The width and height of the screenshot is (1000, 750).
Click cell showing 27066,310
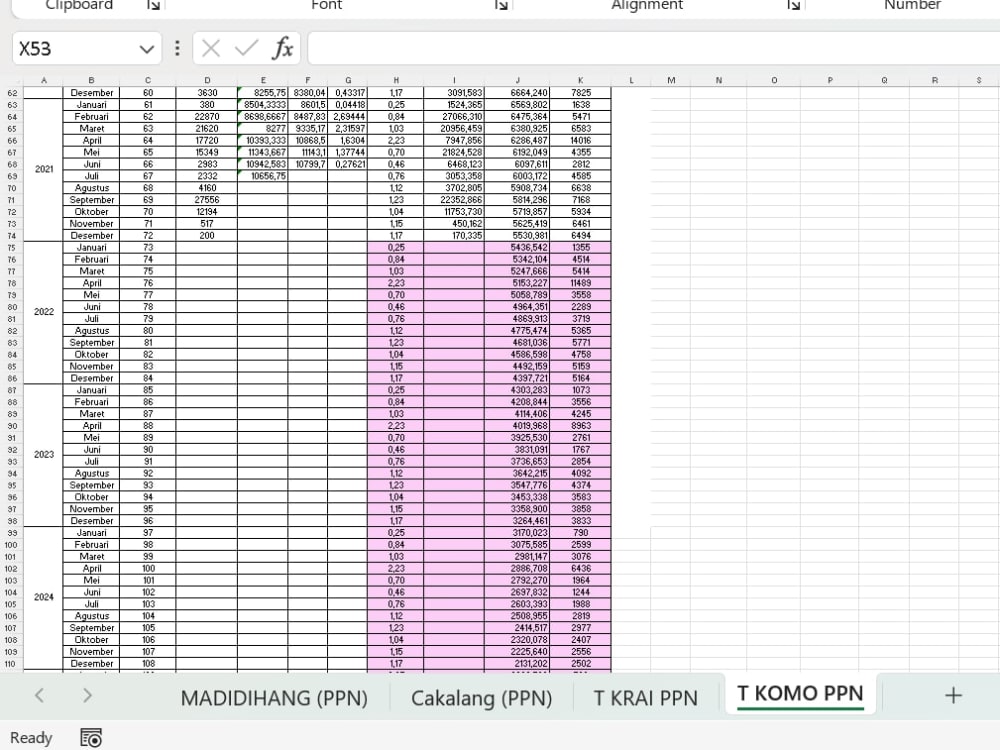454,117
